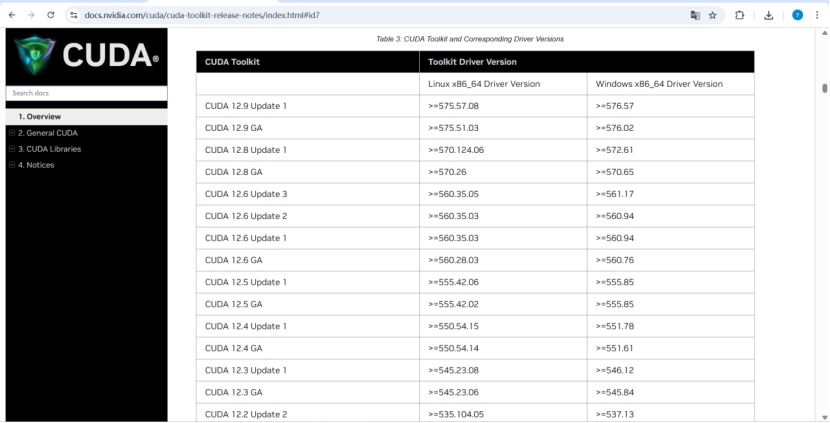Click Linux driver value >=550.54.15
Viewport: 830px width, 423px height.
click(453, 326)
